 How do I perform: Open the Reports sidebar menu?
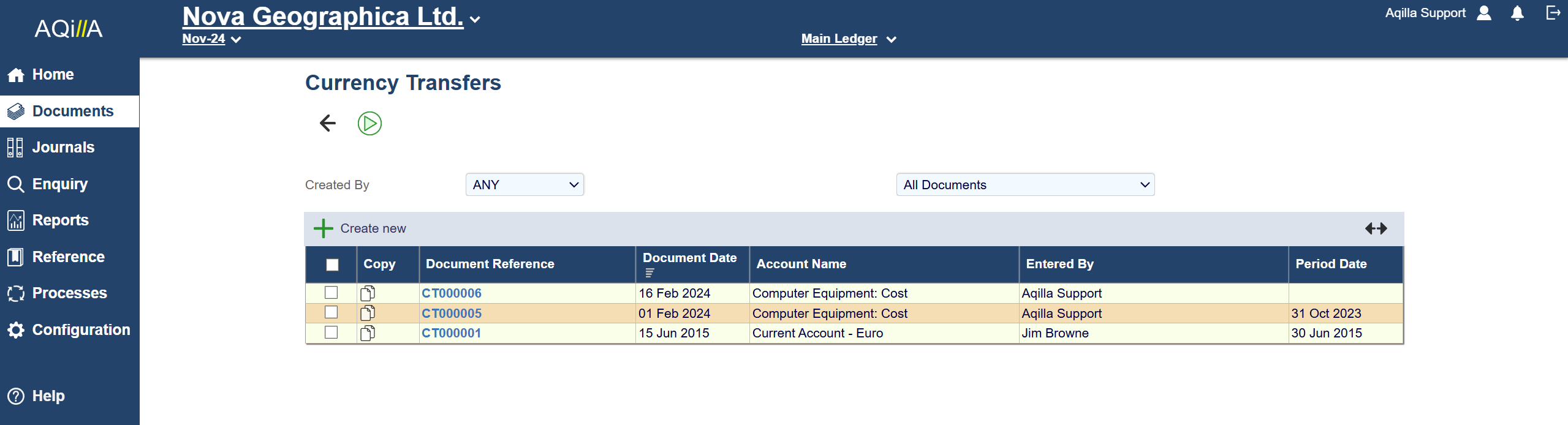coord(60,220)
